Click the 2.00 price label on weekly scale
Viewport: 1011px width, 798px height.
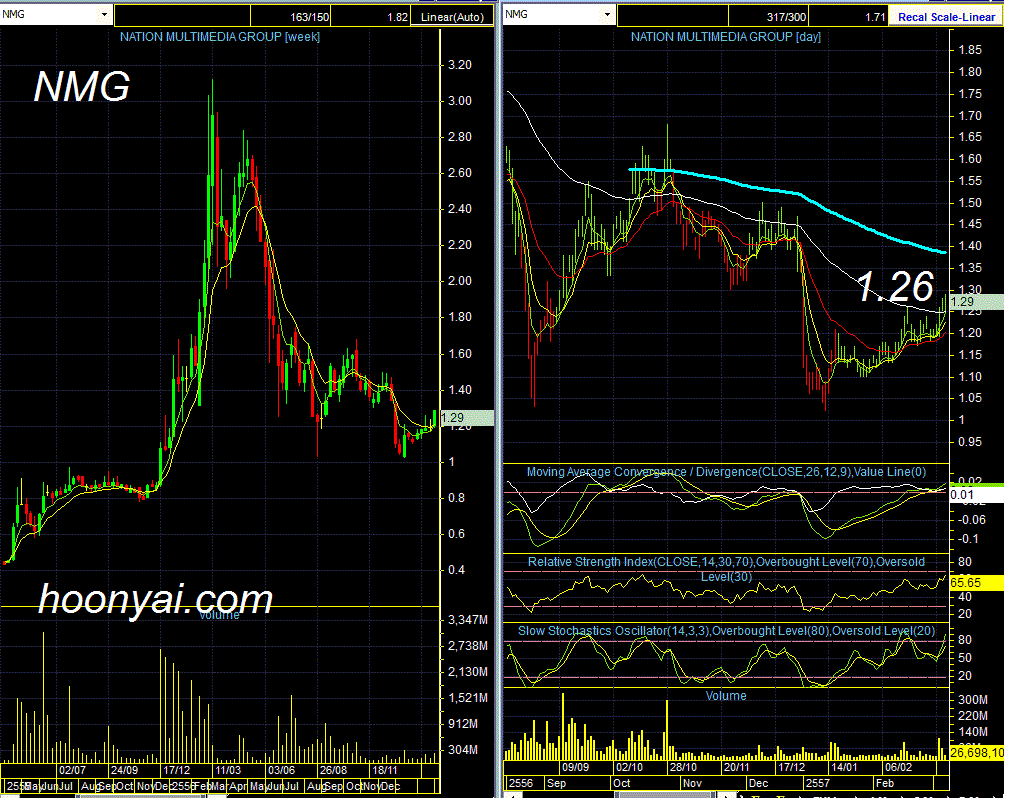pyautogui.click(x=460, y=281)
